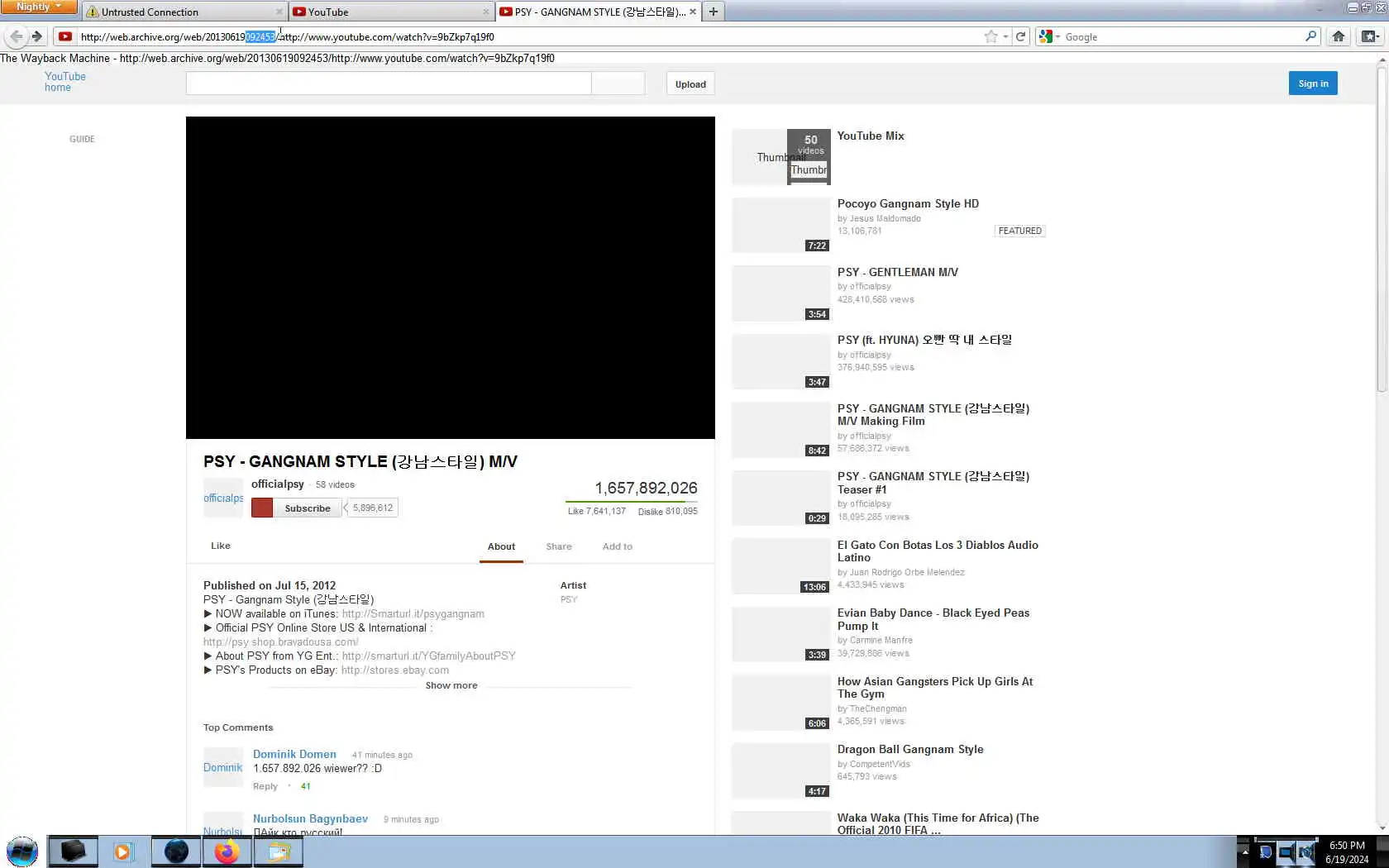The height and width of the screenshot is (868, 1389).
Task: Open Nurbolsun Bagynbaev's profile link
Action: pos(310,818)
